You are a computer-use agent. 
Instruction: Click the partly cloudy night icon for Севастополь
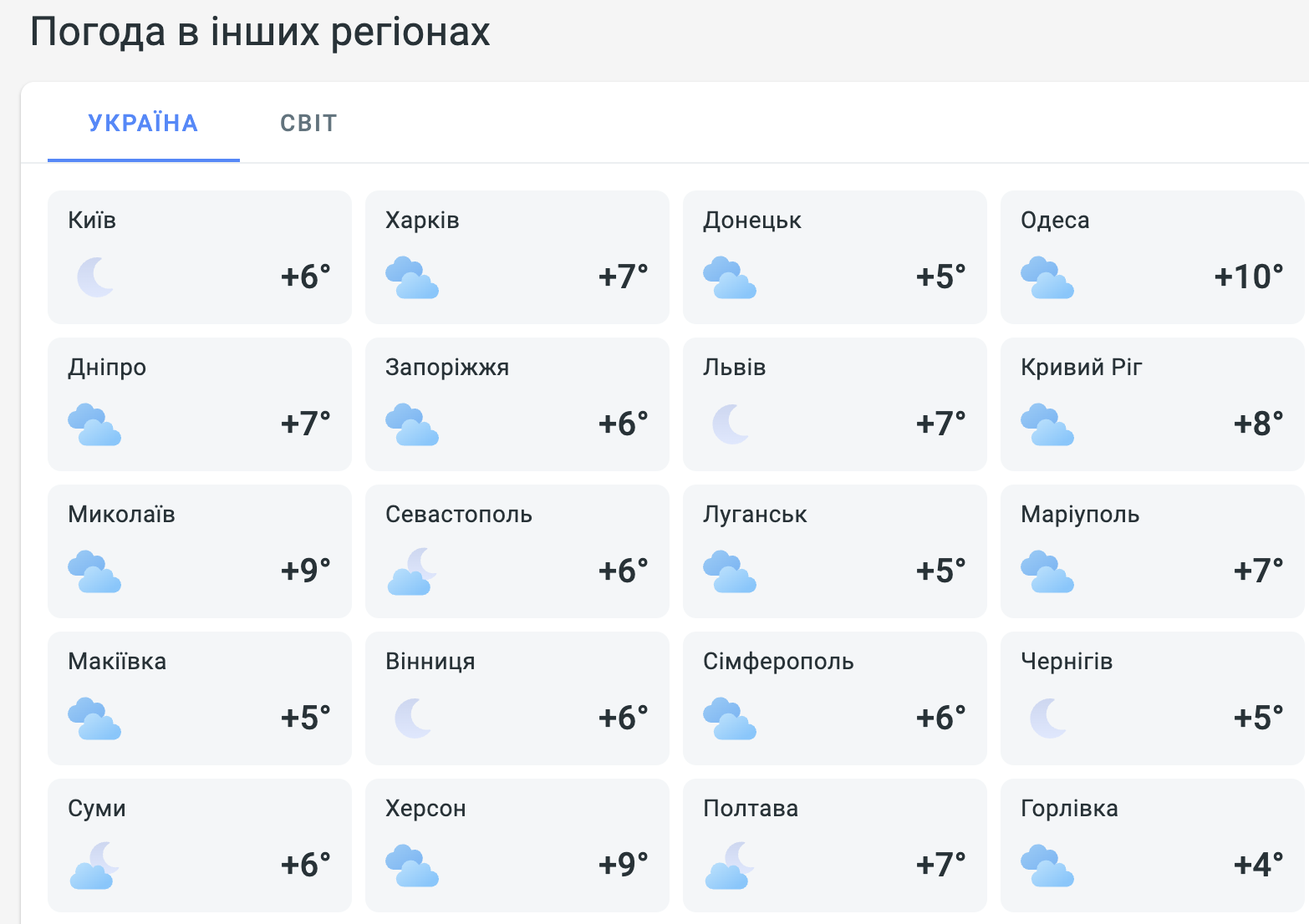(x=412, y=571)
